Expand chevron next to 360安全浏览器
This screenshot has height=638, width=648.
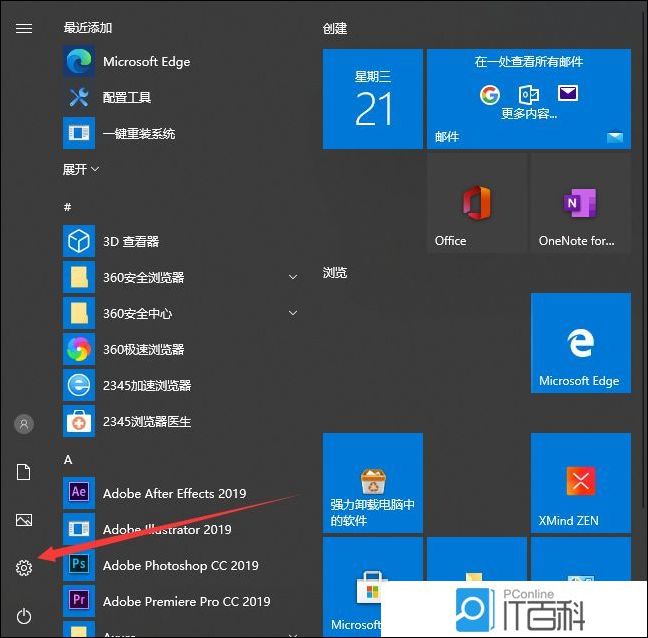click(x=293, y=277)
